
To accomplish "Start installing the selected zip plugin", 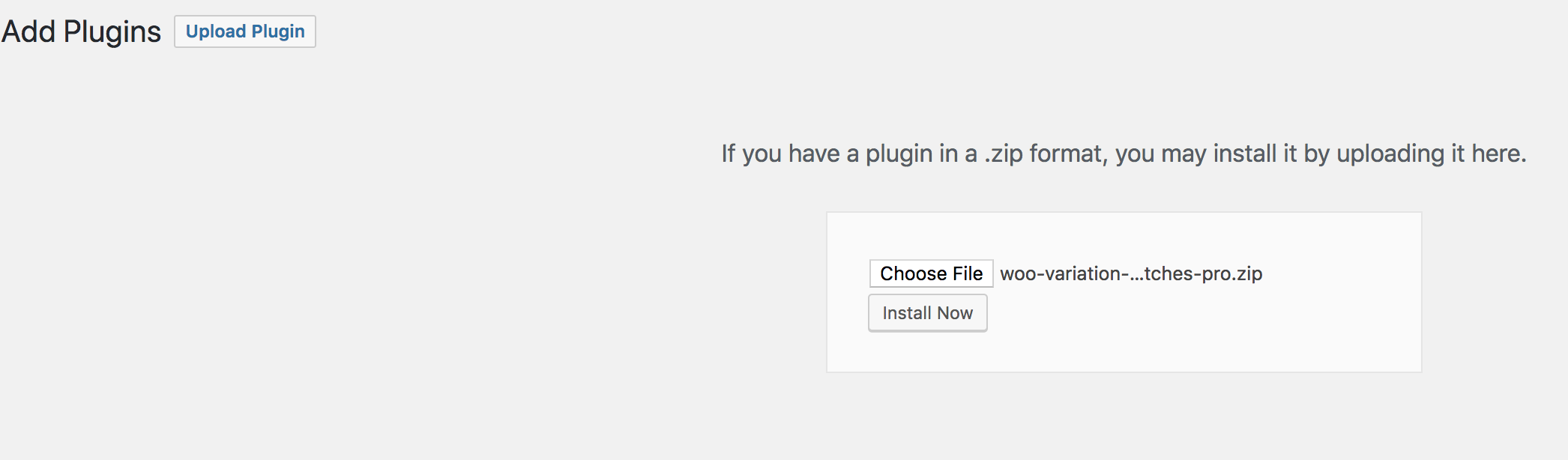I will tap(927, 313).
